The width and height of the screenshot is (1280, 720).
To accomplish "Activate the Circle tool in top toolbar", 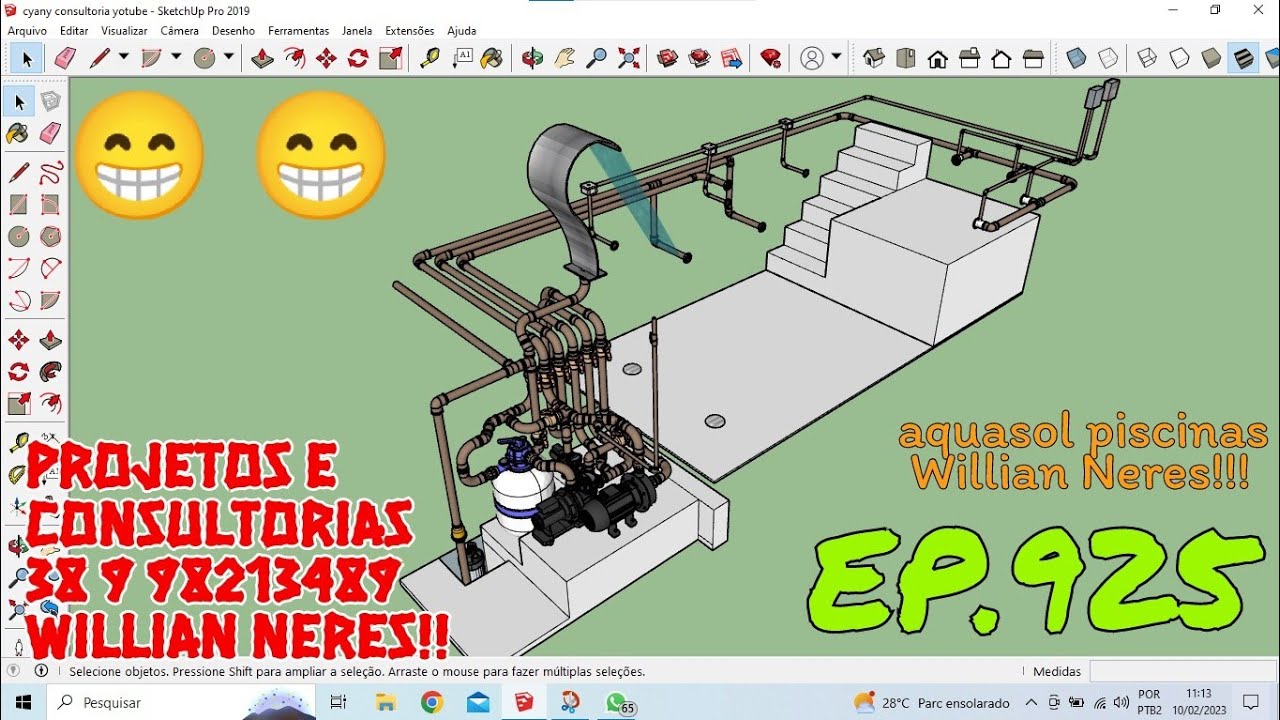I will point(204,58).
